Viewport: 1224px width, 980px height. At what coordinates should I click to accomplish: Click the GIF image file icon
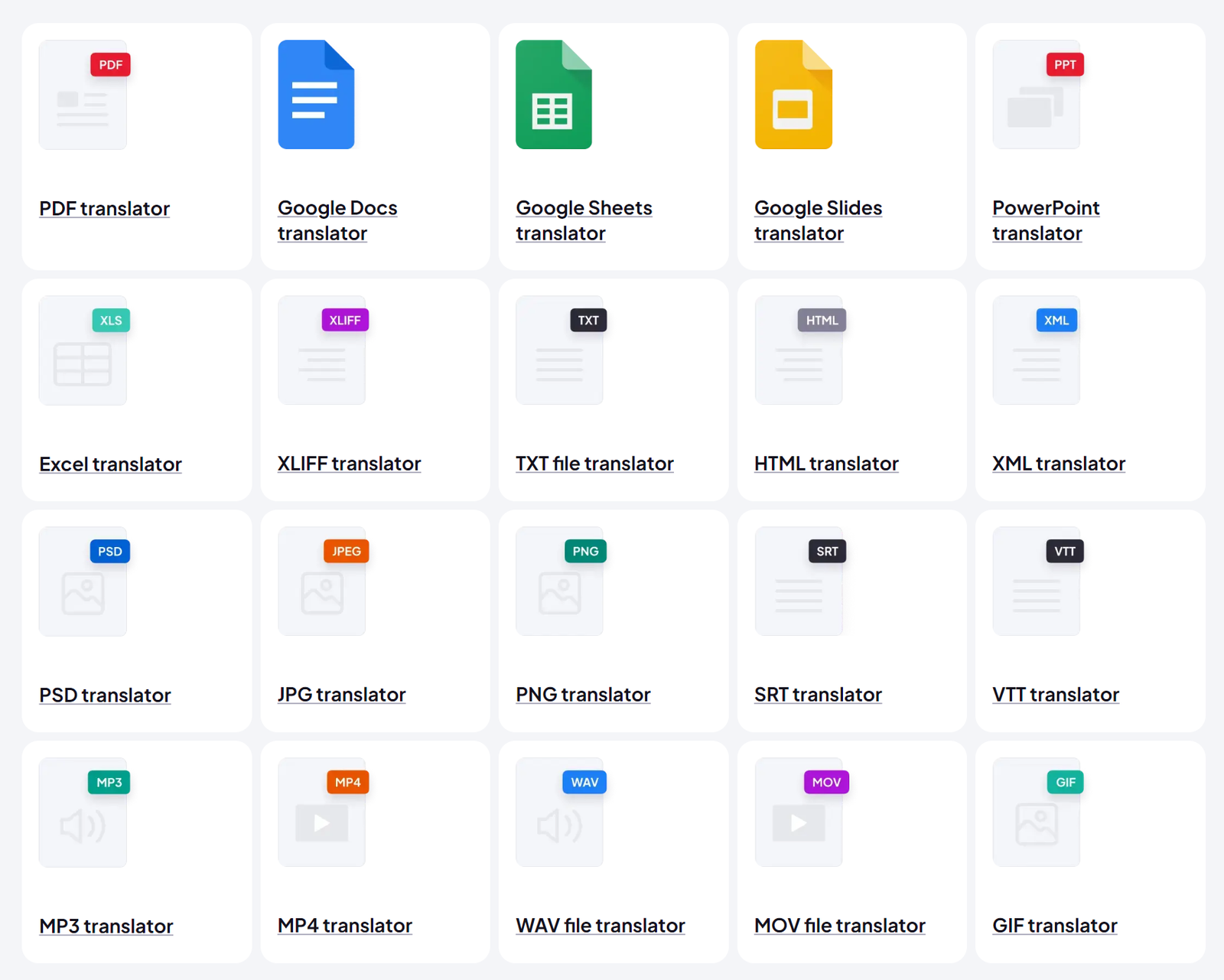click(x=1038, y=812)
